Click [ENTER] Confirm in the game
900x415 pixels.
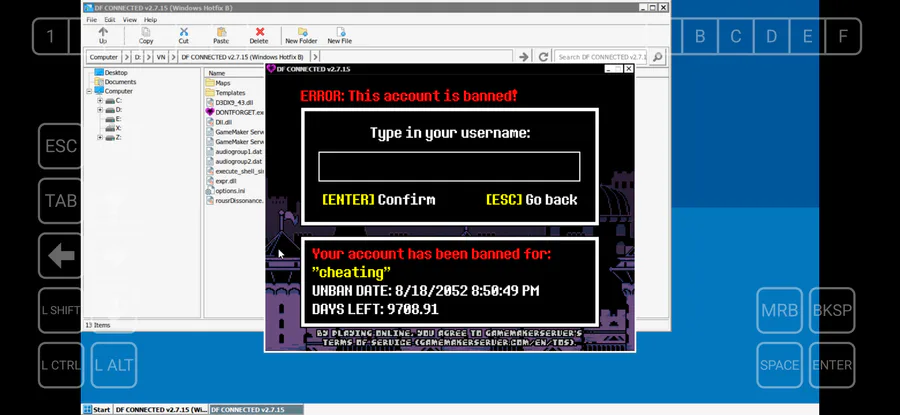[x=379, y=200]
